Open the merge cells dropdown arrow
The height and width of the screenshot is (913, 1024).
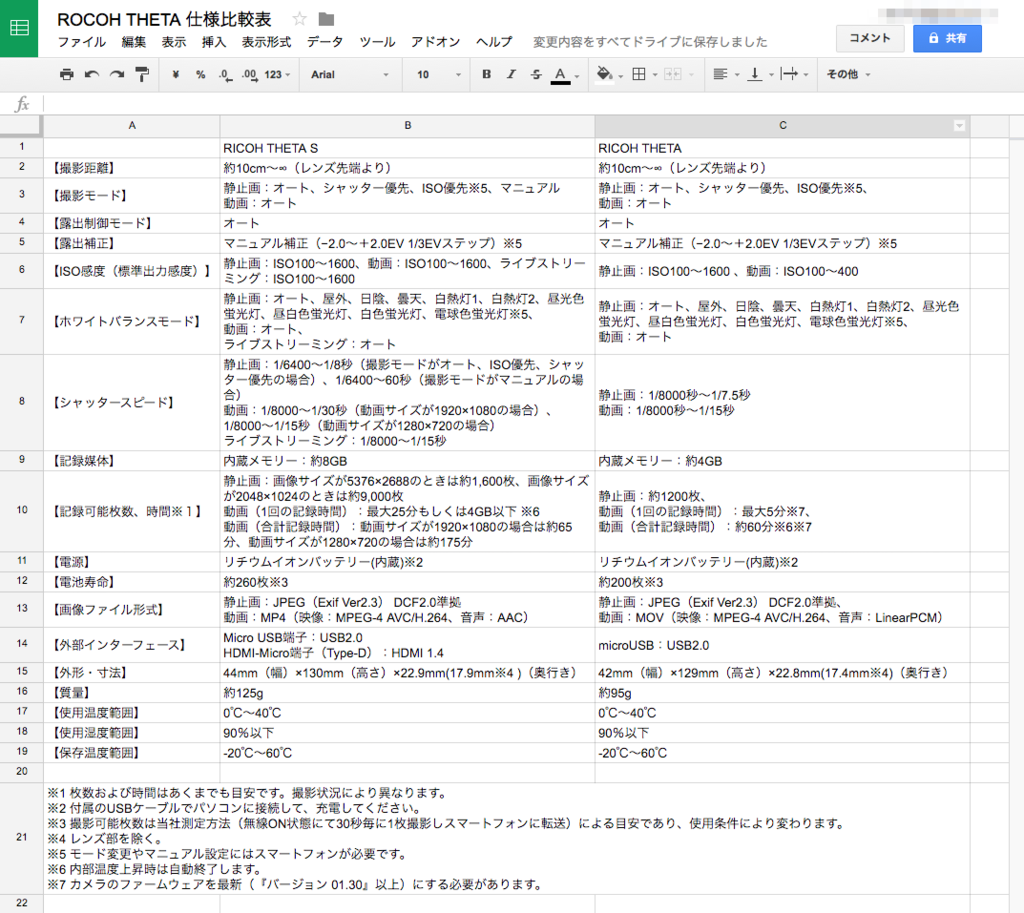[691, 74]
